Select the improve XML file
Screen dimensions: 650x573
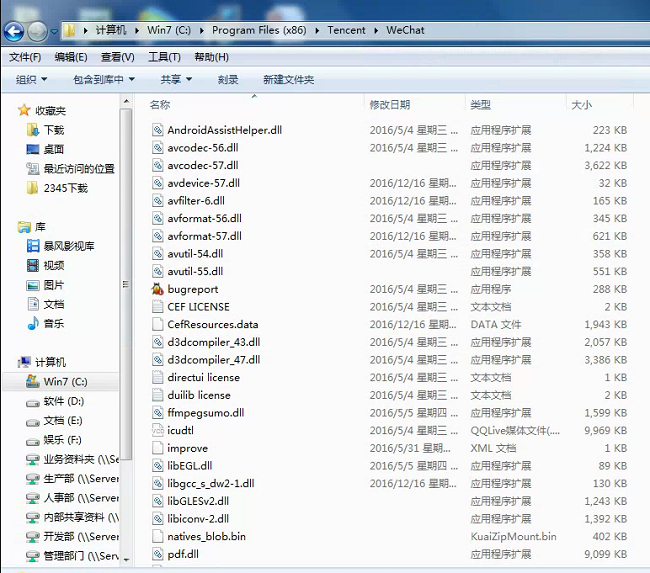187,448
